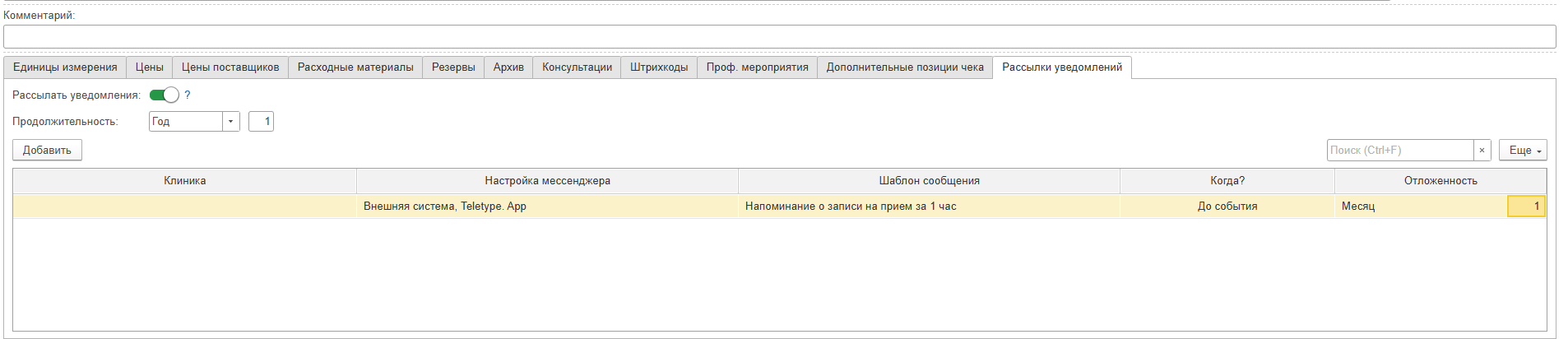
Task: Select the До события cell
Action: 1227,207
